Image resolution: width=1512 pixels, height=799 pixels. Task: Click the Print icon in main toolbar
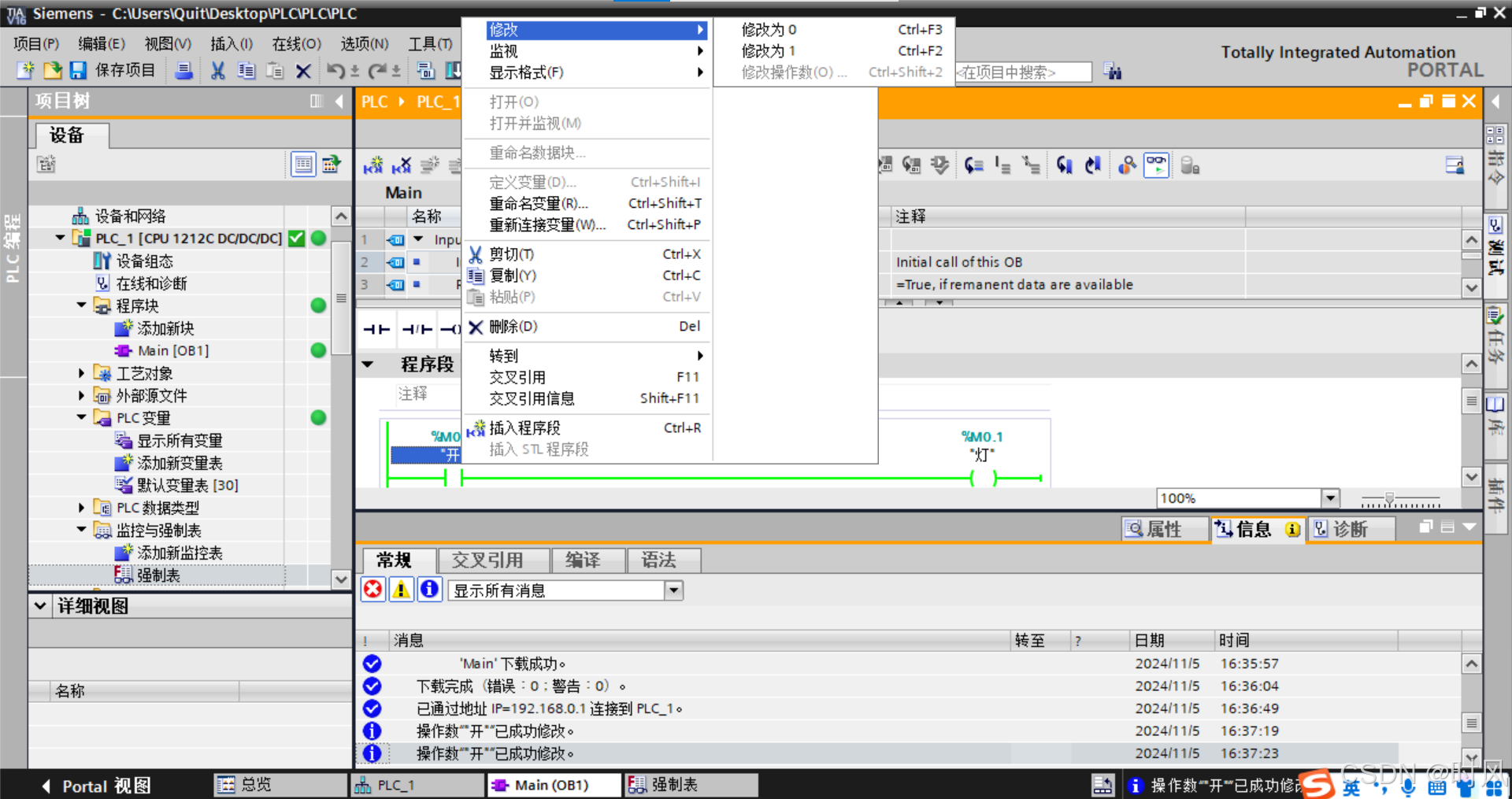click(183, 71)
